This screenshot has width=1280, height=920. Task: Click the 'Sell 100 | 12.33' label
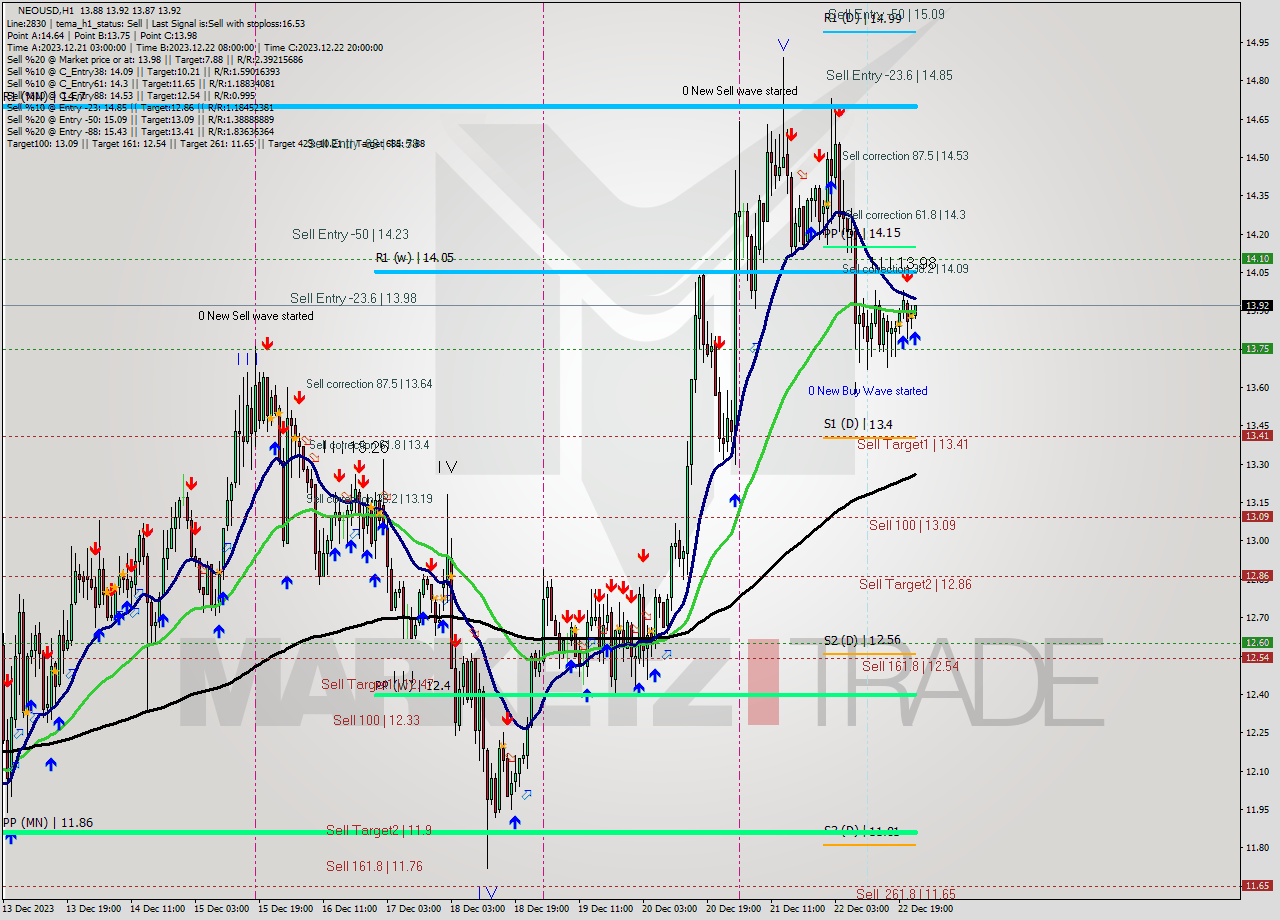click(376, 720)
